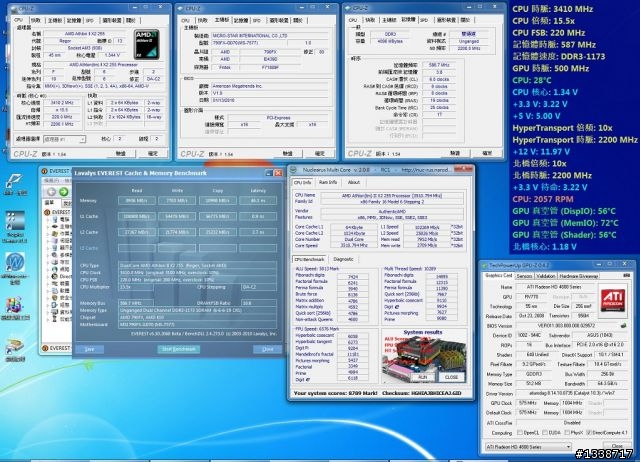Open CPU tab in the CPU-Z mainboard window
The image size is (640, 462).
click(185, 20)
